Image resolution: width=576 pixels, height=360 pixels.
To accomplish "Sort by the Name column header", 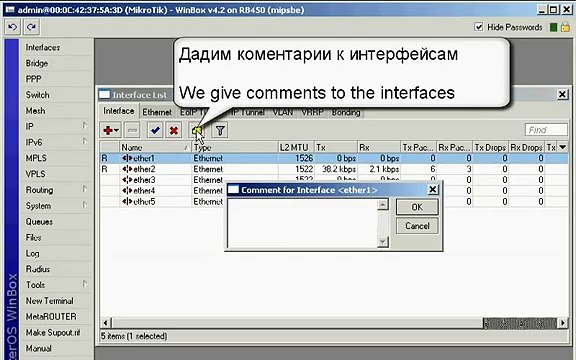I will (155, 147).
